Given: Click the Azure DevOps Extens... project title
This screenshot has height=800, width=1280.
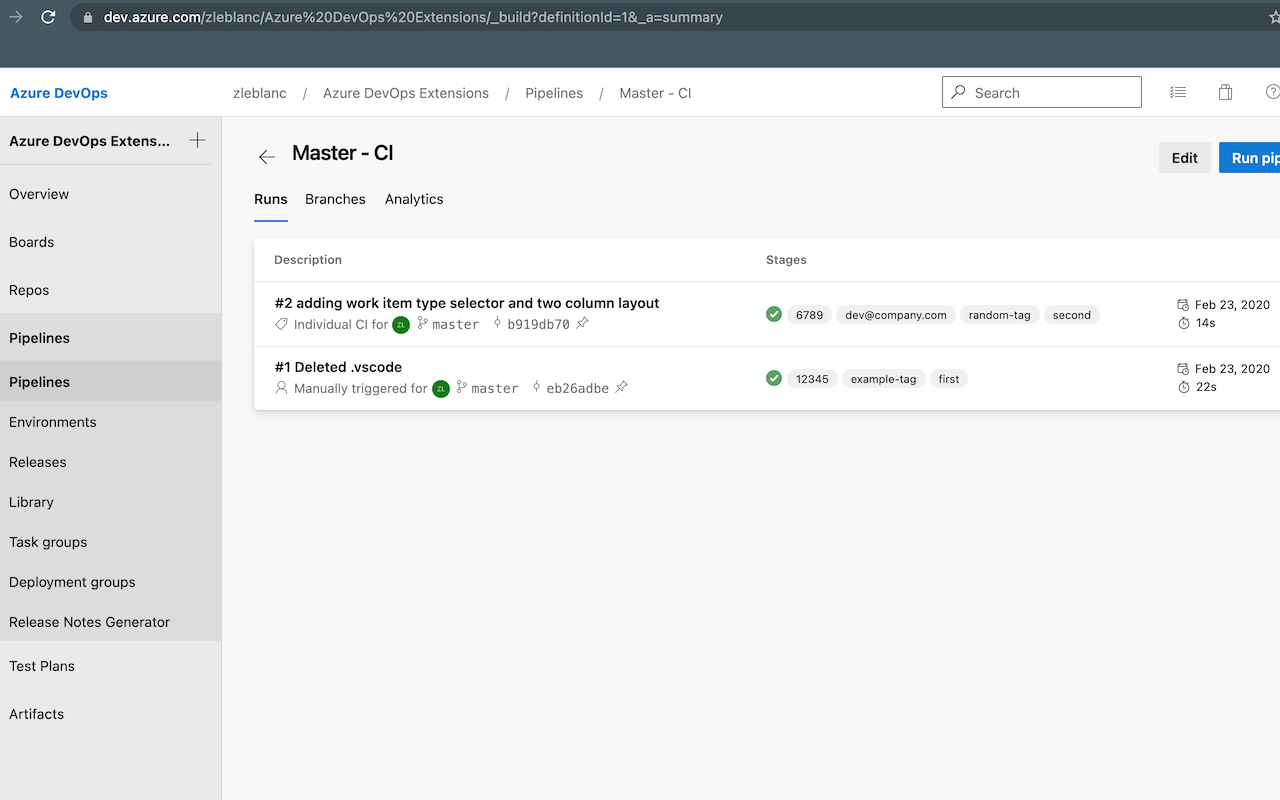Looking at the screenshot, I should coord(90,141).
